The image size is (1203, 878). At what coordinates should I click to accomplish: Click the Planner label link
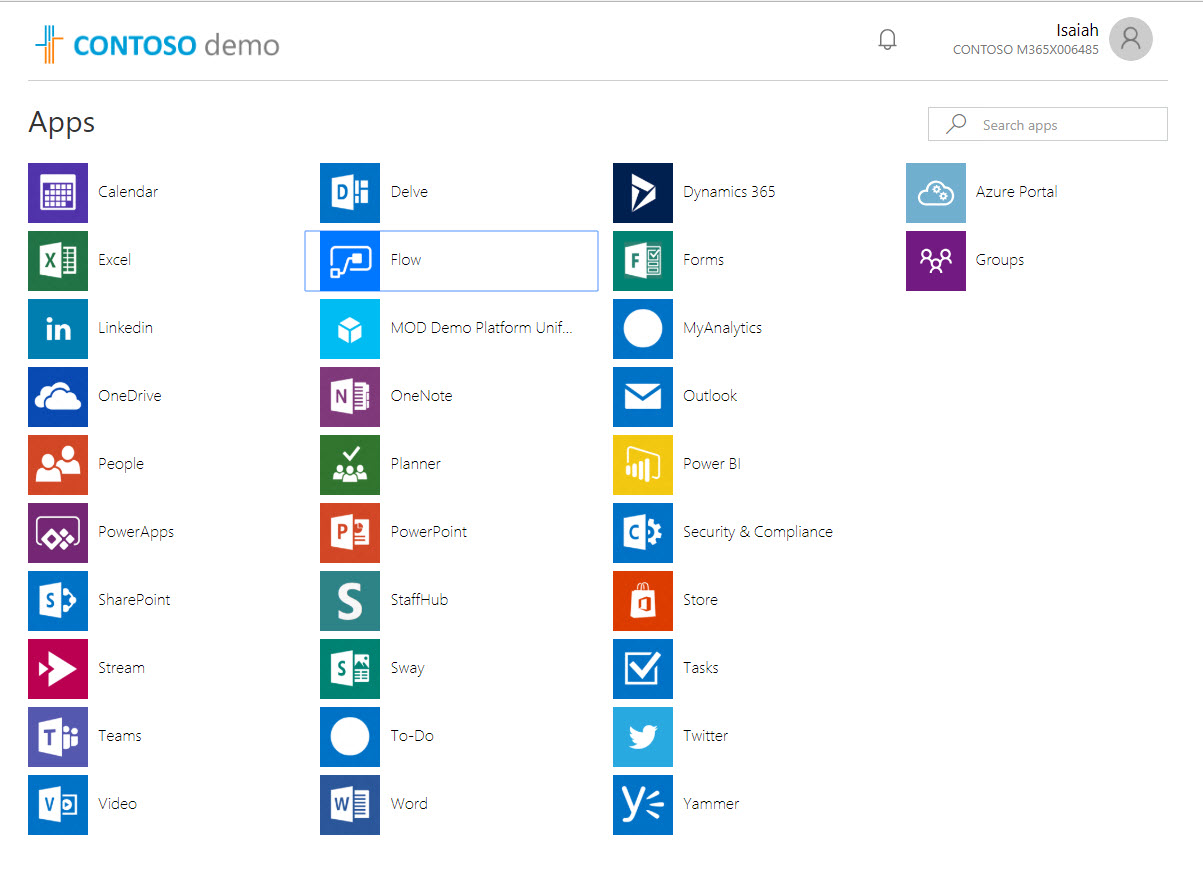[415, 464]
